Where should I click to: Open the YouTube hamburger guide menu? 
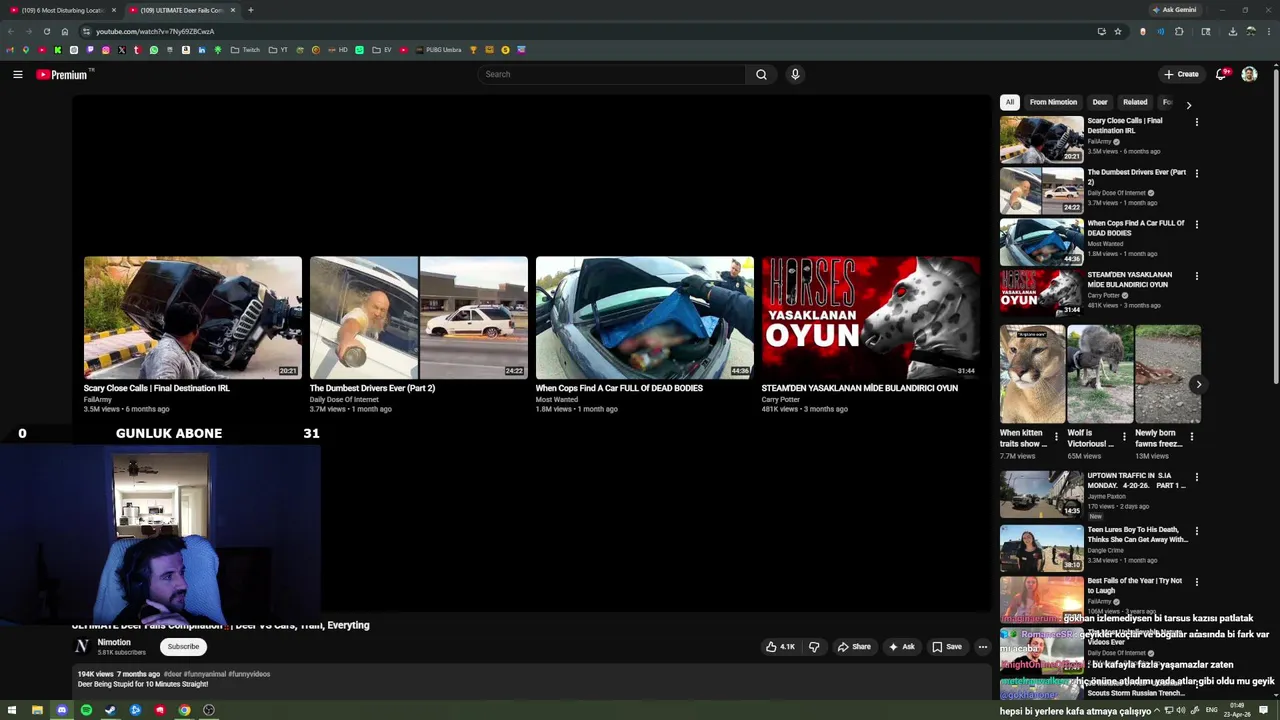pyautogui.click(x=17, y=74)
